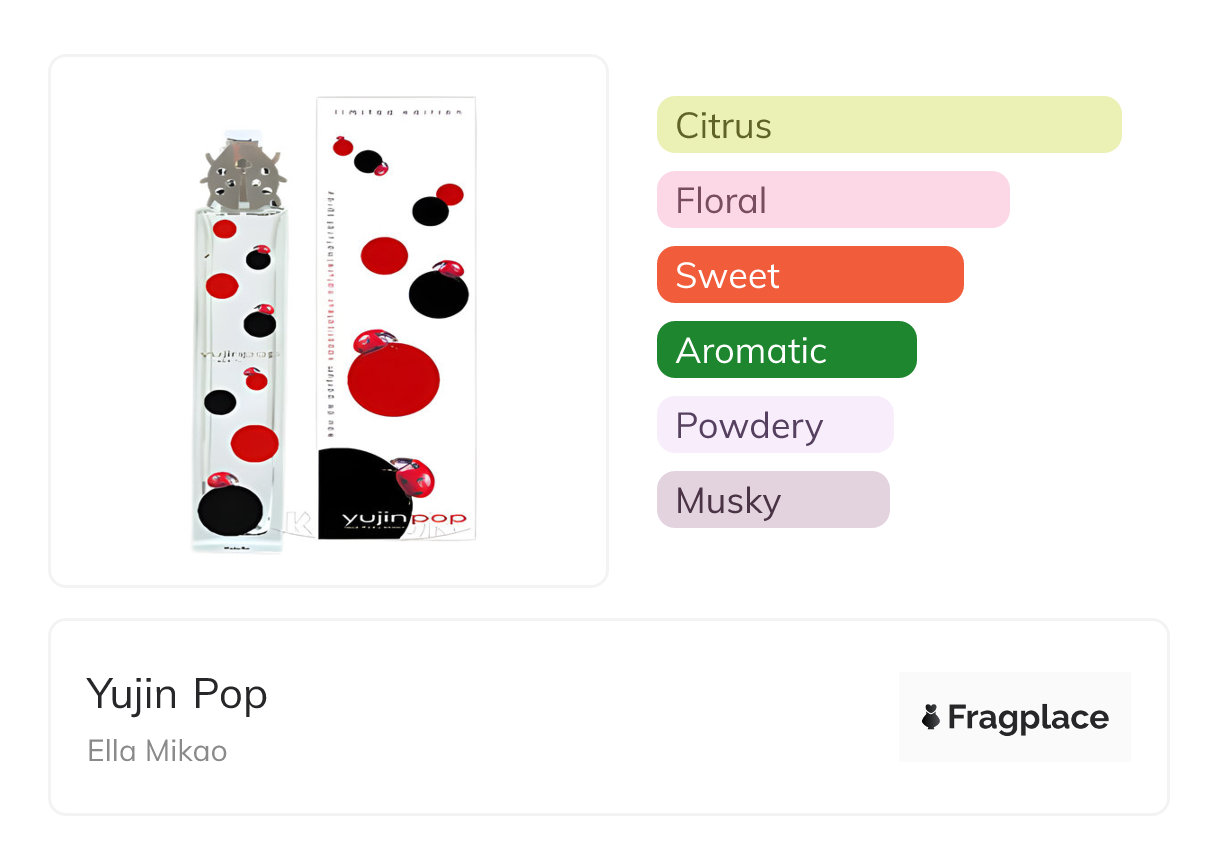The width and height of the screenshot is (1218, 864).
Task: Open the Yujin Pop perfume title
Action: point(177,694)
